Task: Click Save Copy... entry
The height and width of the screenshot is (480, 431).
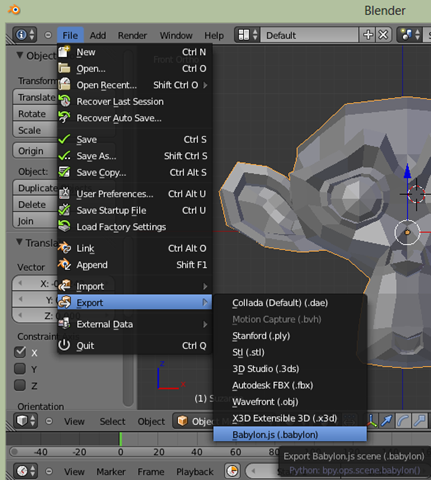Action: (135, 172)
